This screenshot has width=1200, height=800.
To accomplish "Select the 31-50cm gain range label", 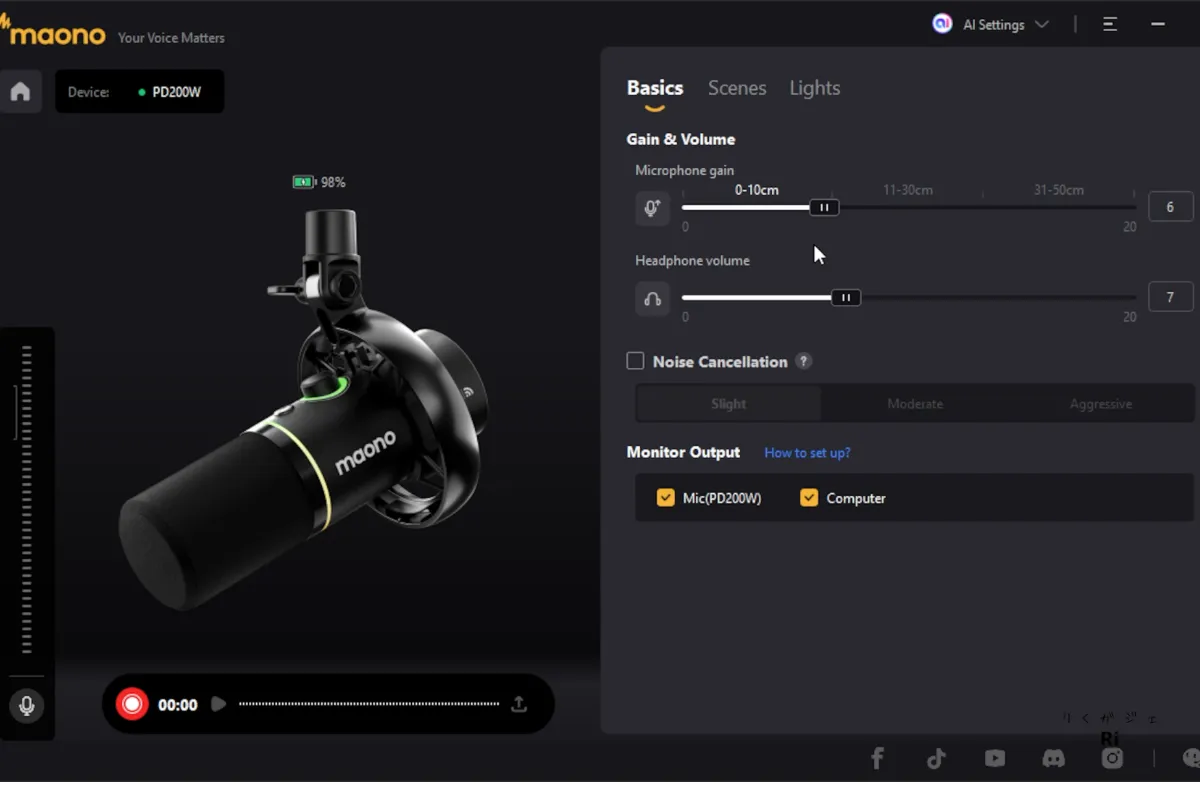I will click(x=1059, y=190).
